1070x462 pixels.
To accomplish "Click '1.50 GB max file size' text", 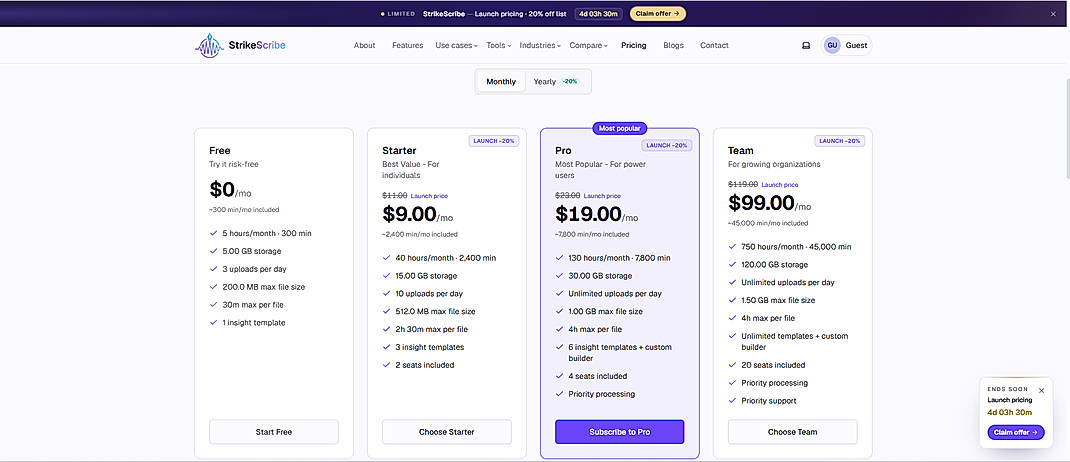I will click(778, 300).
